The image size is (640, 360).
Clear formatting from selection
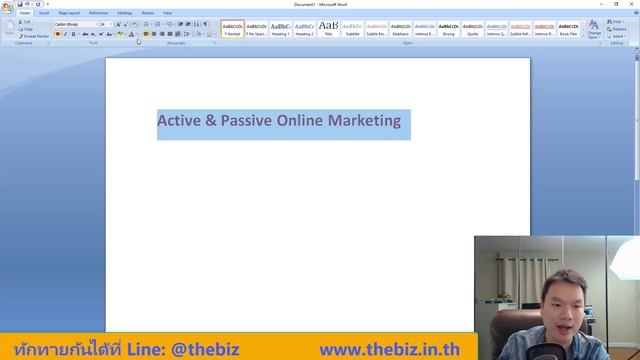[x=135, y=24]
